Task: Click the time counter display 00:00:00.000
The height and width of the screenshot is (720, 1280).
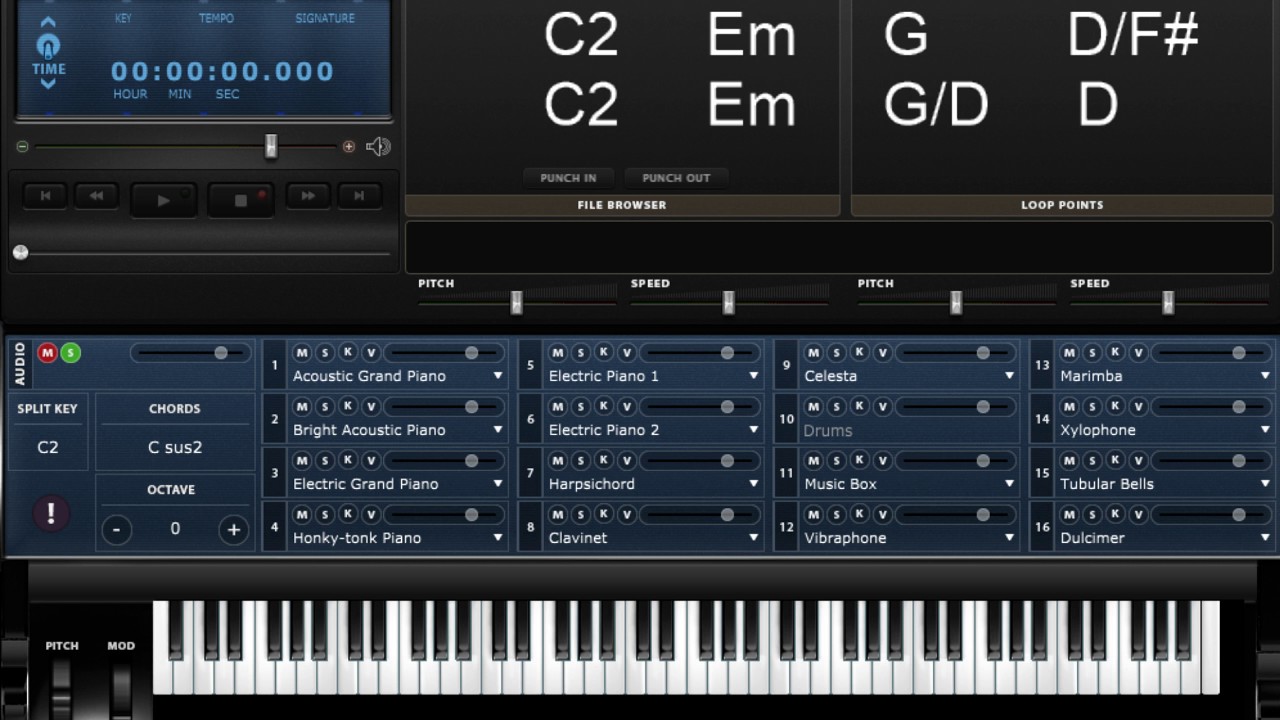Action: (222, 71)
